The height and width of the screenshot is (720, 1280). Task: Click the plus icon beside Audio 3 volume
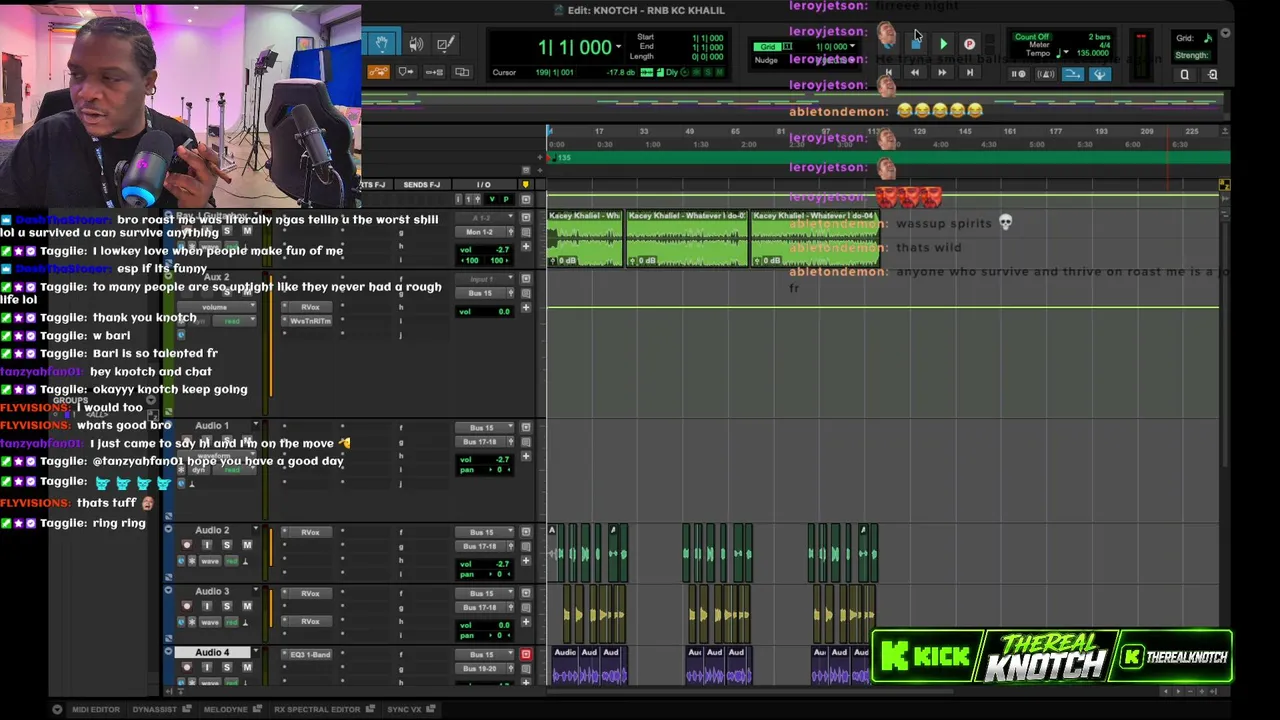[x=526, y=622]
